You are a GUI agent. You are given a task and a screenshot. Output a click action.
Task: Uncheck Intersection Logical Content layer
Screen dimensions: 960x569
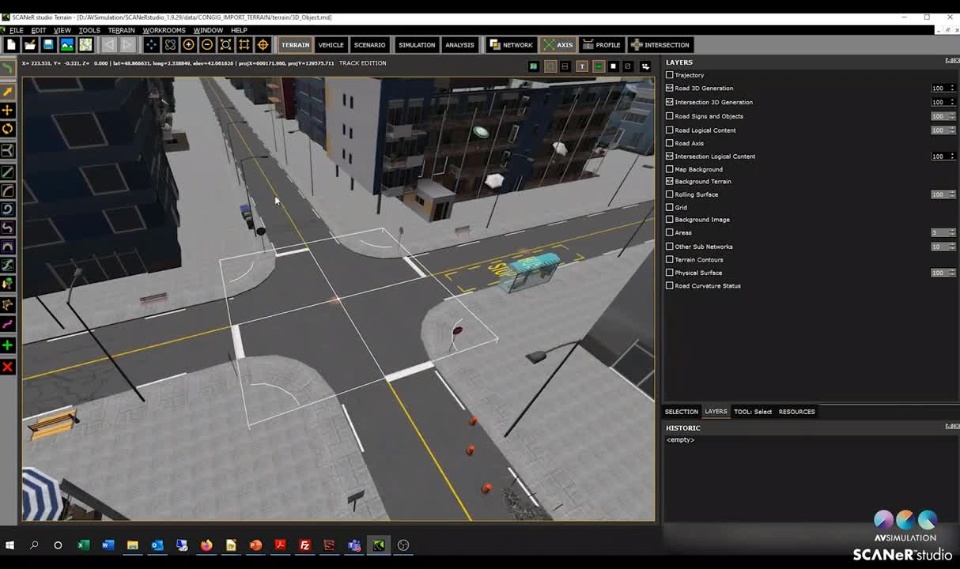pos(669,156)
